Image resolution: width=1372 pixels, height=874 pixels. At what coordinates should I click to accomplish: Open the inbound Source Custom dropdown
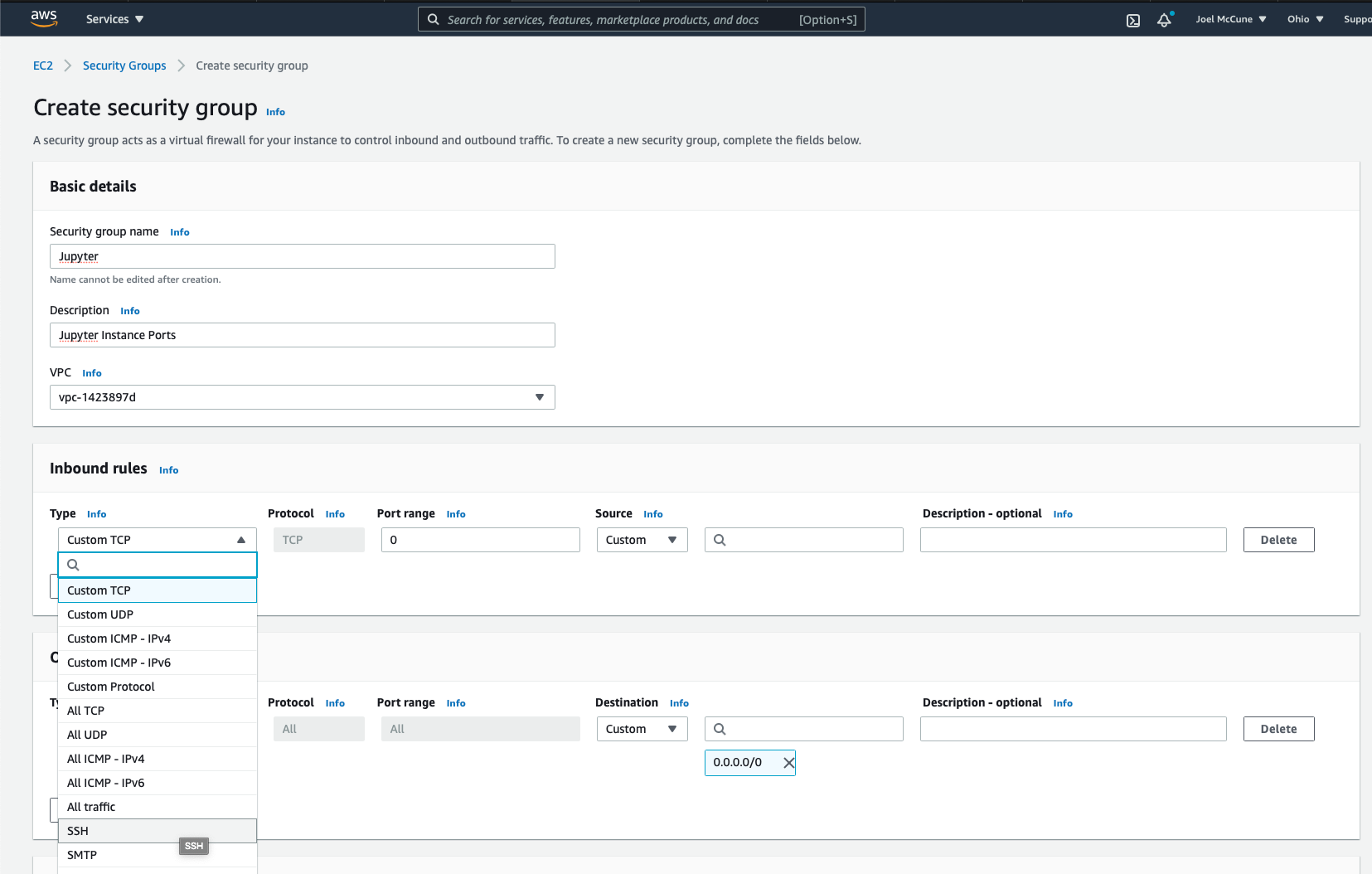[x=642, y=540]
